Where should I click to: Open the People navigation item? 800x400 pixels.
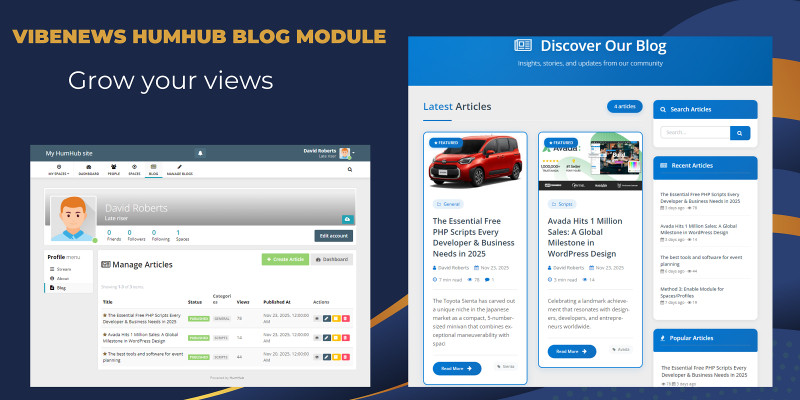tap(114, 170)
